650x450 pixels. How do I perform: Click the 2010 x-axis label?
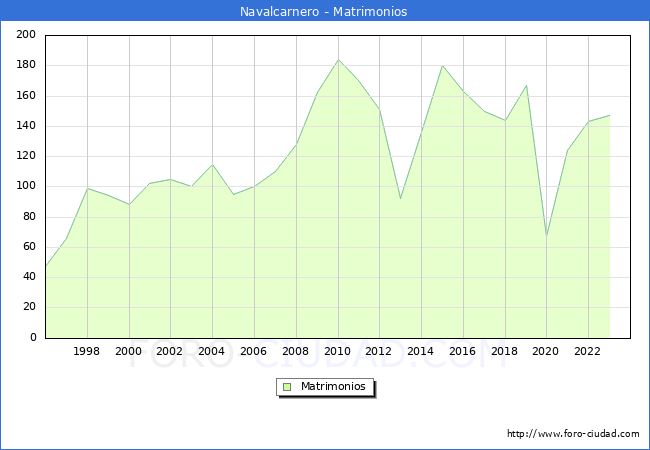(337, 351)
